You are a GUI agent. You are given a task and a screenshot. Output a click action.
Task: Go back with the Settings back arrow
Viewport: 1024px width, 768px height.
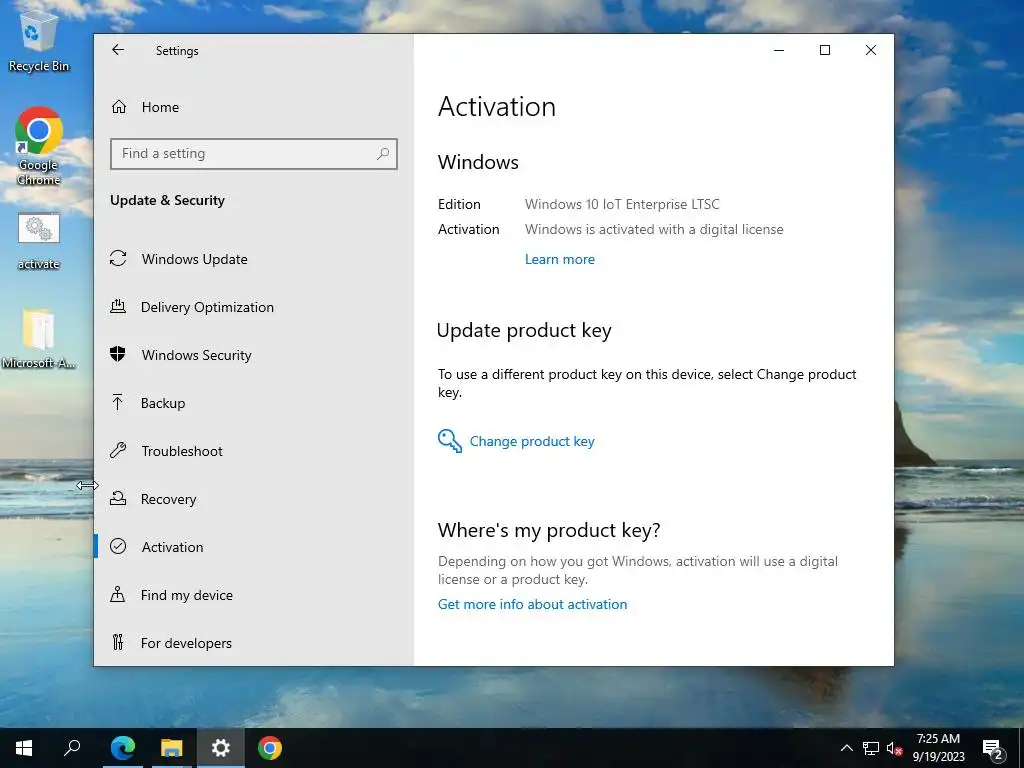click(x=118, y=50)
